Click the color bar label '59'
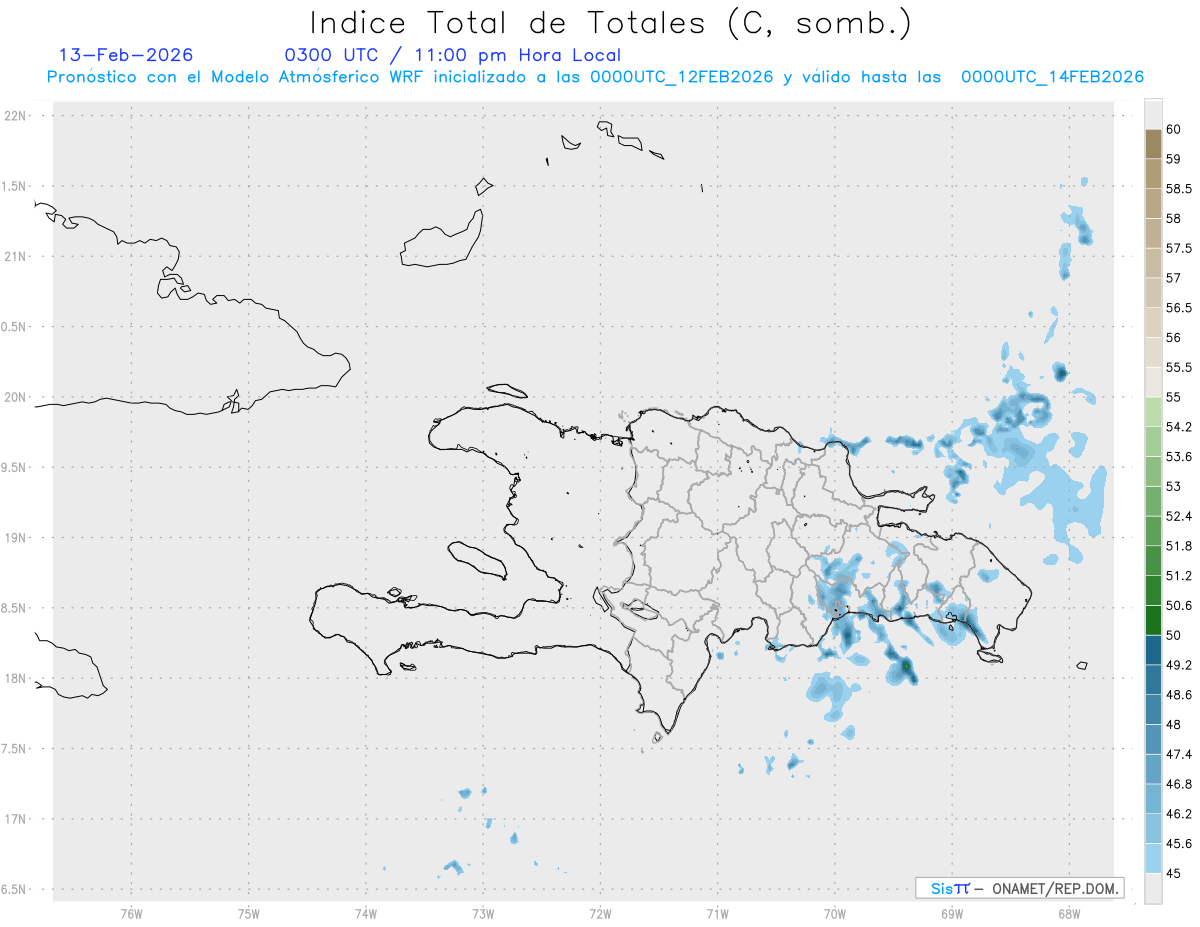 coord(1174,159)
